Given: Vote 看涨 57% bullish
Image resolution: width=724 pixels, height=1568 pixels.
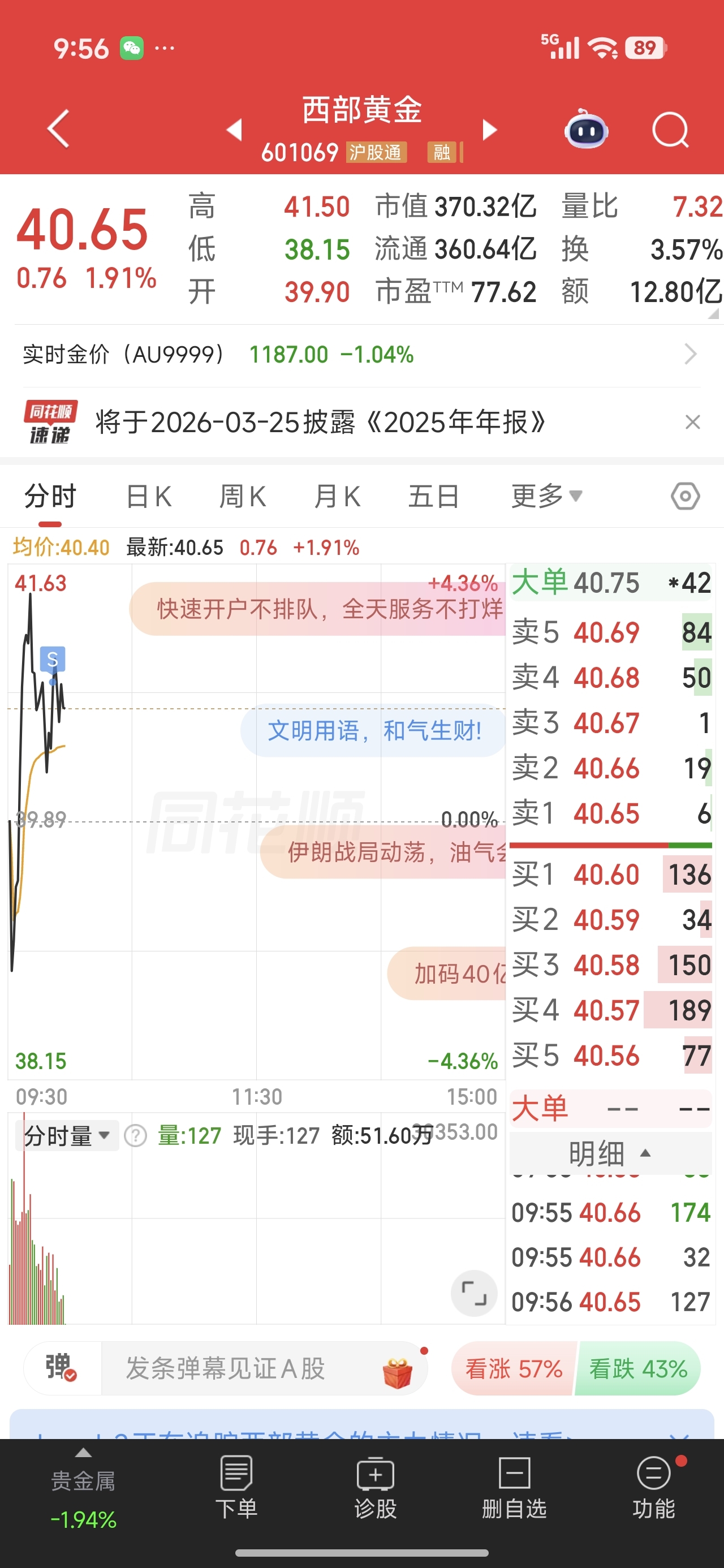Looking at the screenshot, I should coord(514,1369).
